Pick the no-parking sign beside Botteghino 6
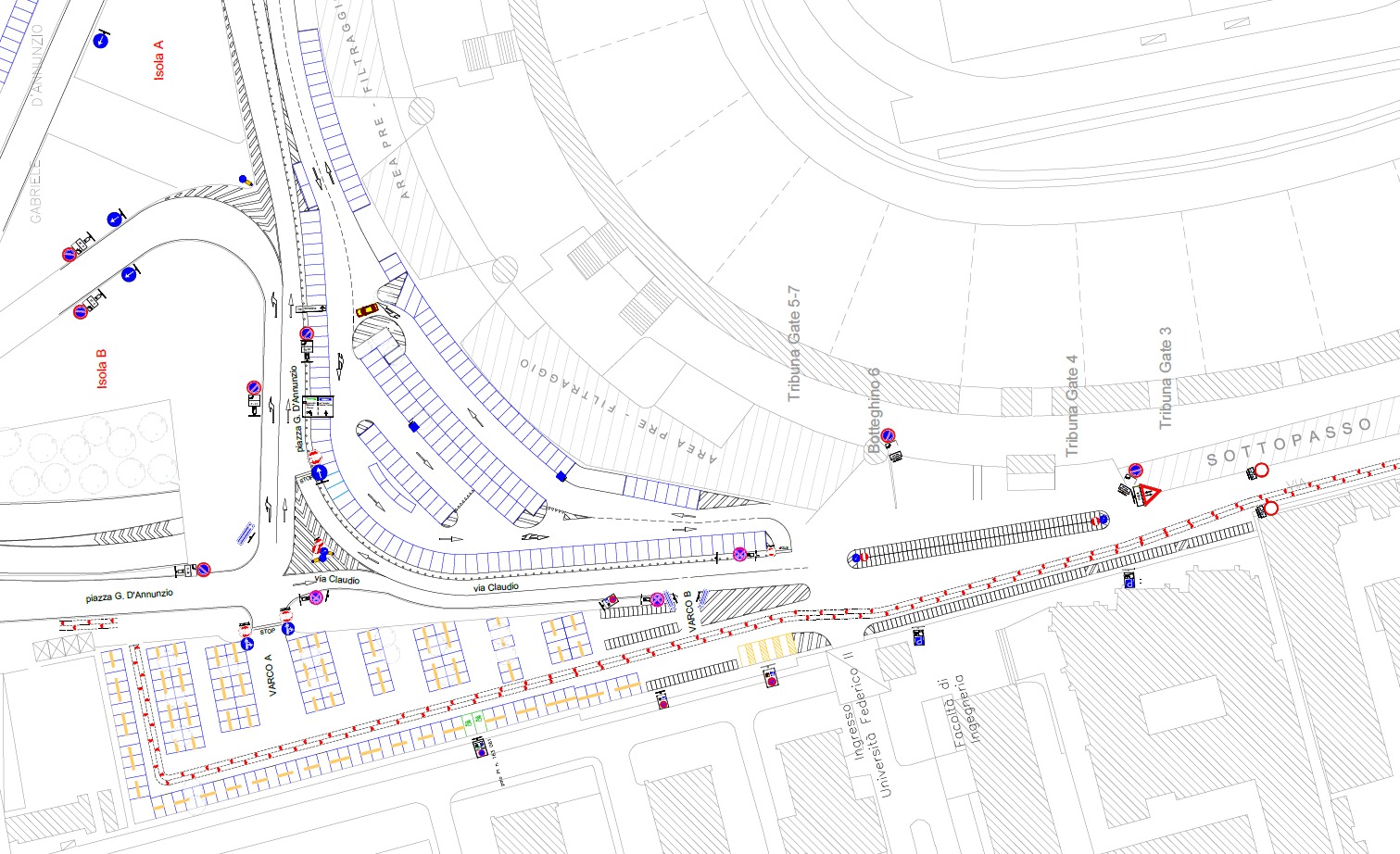This screenshot has height=854, width=1400. pyautogui.click(x=888, y=435)
